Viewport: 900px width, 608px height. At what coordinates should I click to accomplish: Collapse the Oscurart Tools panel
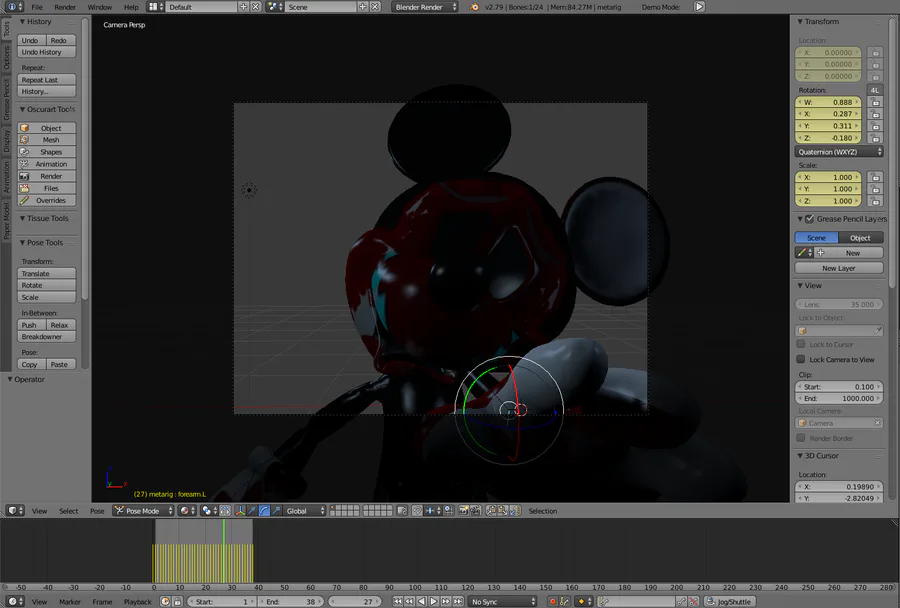coord(47,109)
